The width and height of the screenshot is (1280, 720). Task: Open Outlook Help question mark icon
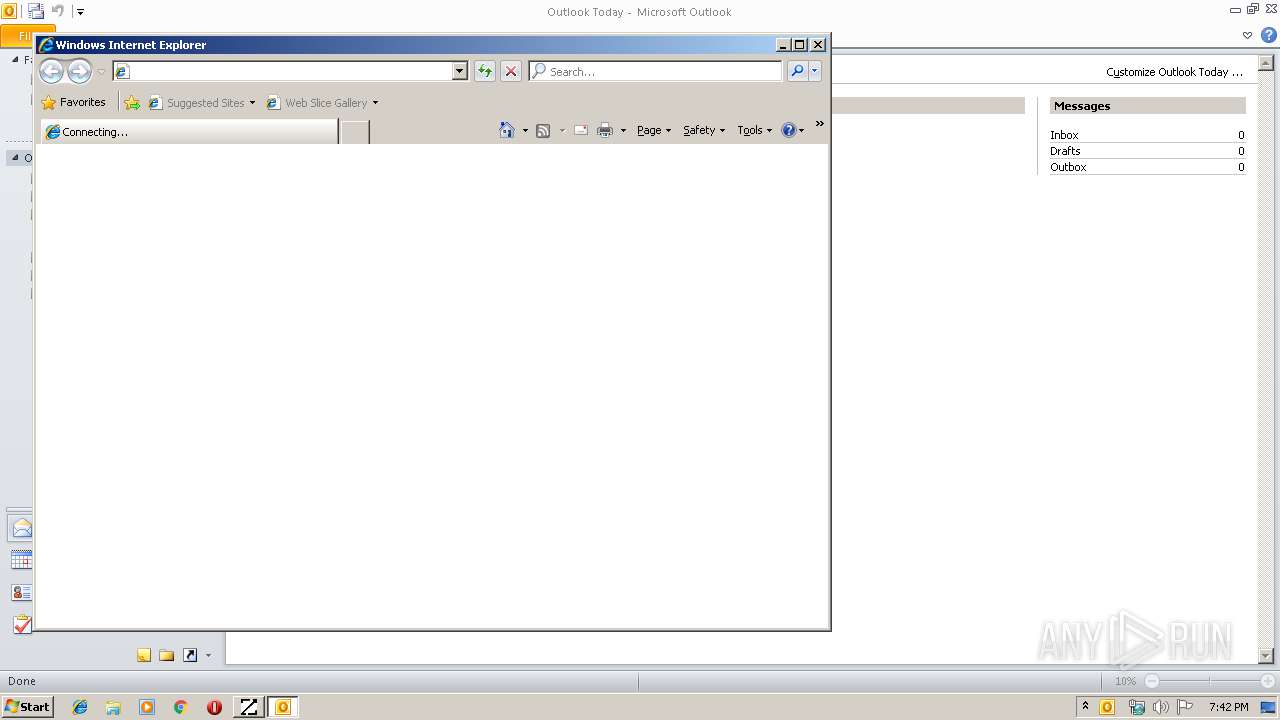pos(1268,35)
